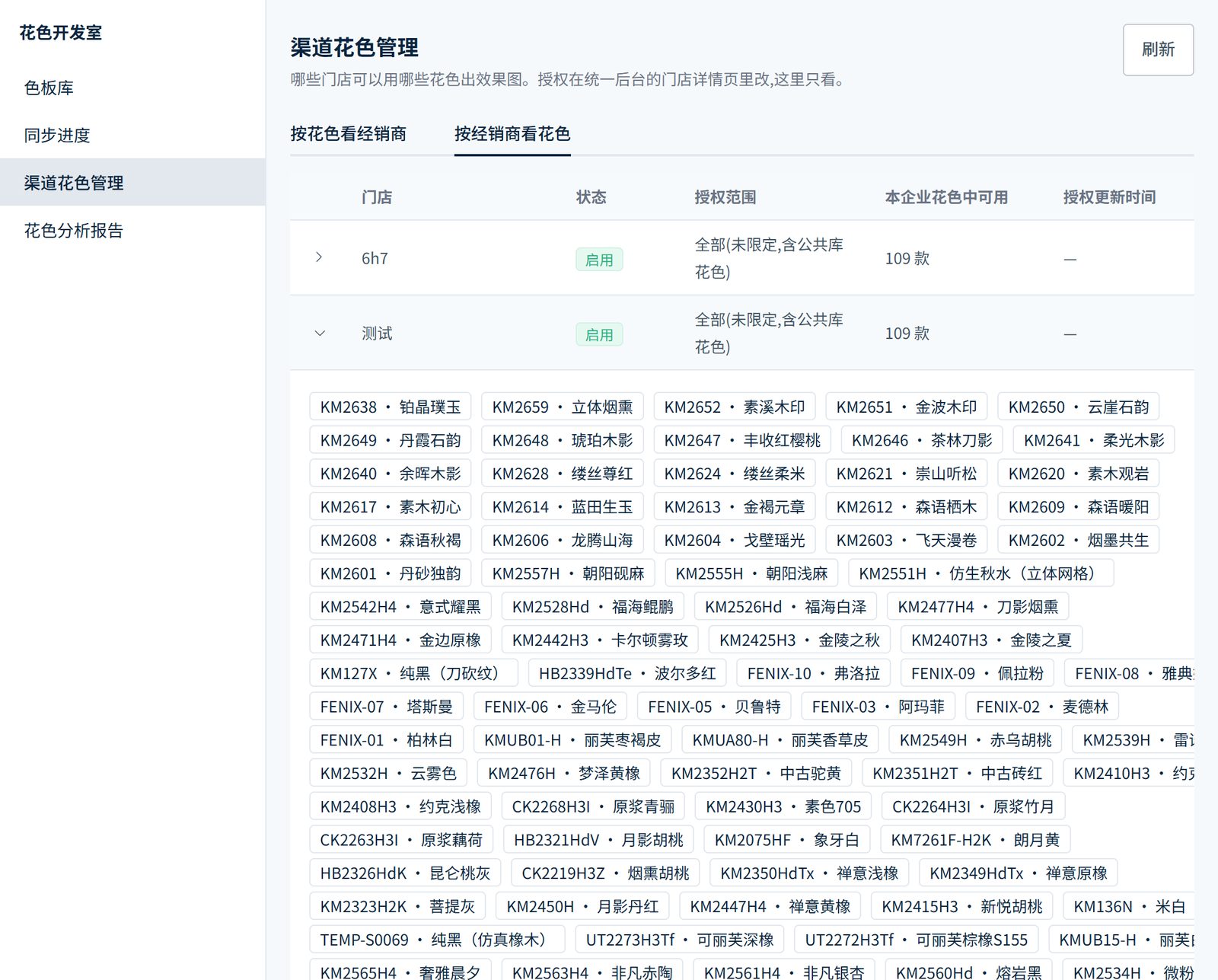The image size is (1218, 980).
Task: Click 109 款 in the 测试 row
Action: point(907,333)
